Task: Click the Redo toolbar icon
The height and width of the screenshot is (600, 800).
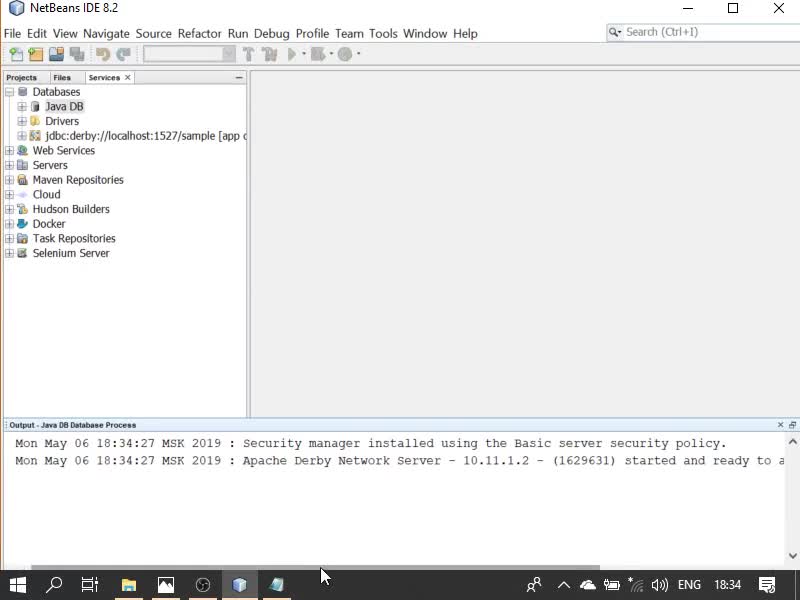Action: click(123, 54)
